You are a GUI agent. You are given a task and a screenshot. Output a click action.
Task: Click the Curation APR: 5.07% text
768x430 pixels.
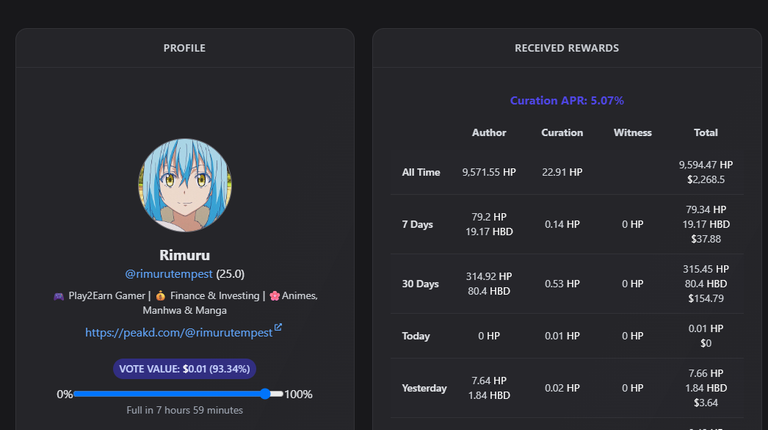click(x=567, y=100)
